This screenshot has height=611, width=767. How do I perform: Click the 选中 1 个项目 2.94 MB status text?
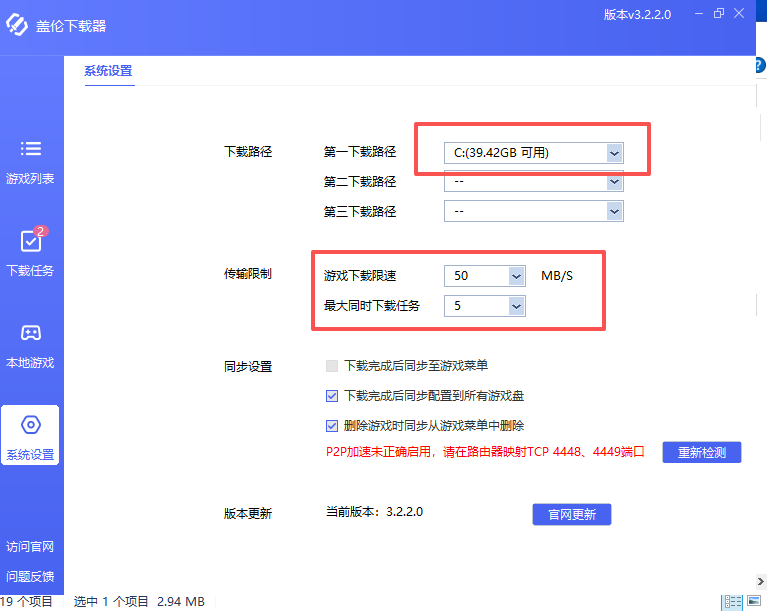point(139,602)
